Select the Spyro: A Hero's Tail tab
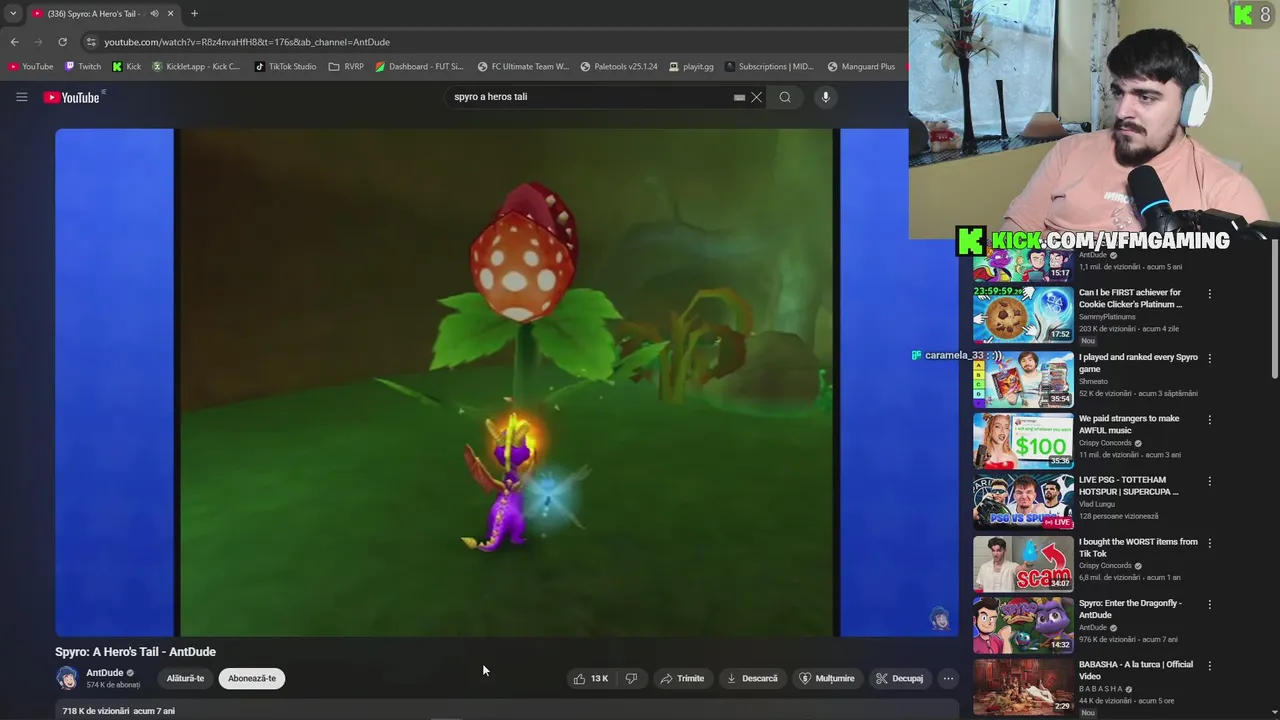Viewport: 1280px width, 720px height. click(x=102, y=14)
